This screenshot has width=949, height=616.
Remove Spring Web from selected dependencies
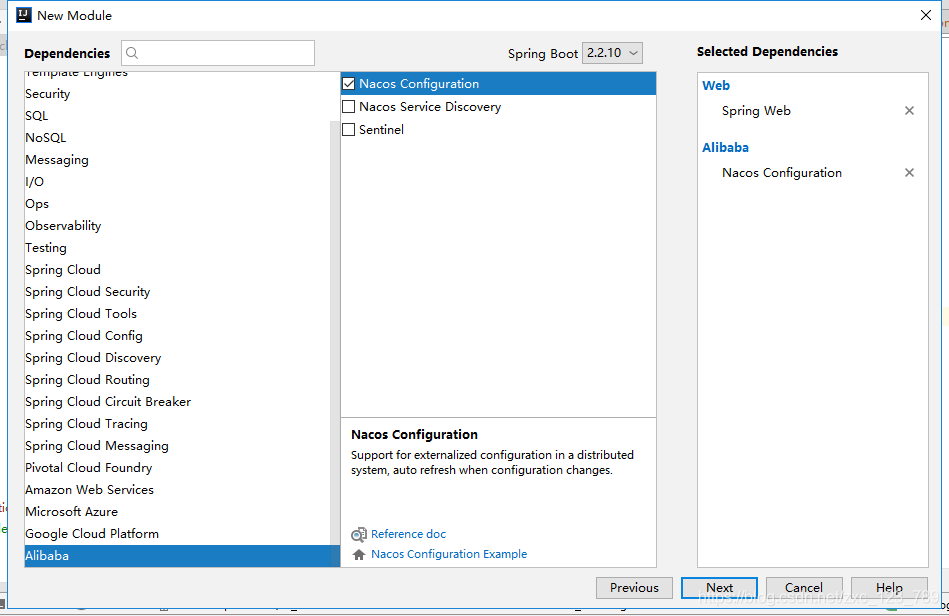(x=909, y=111)
